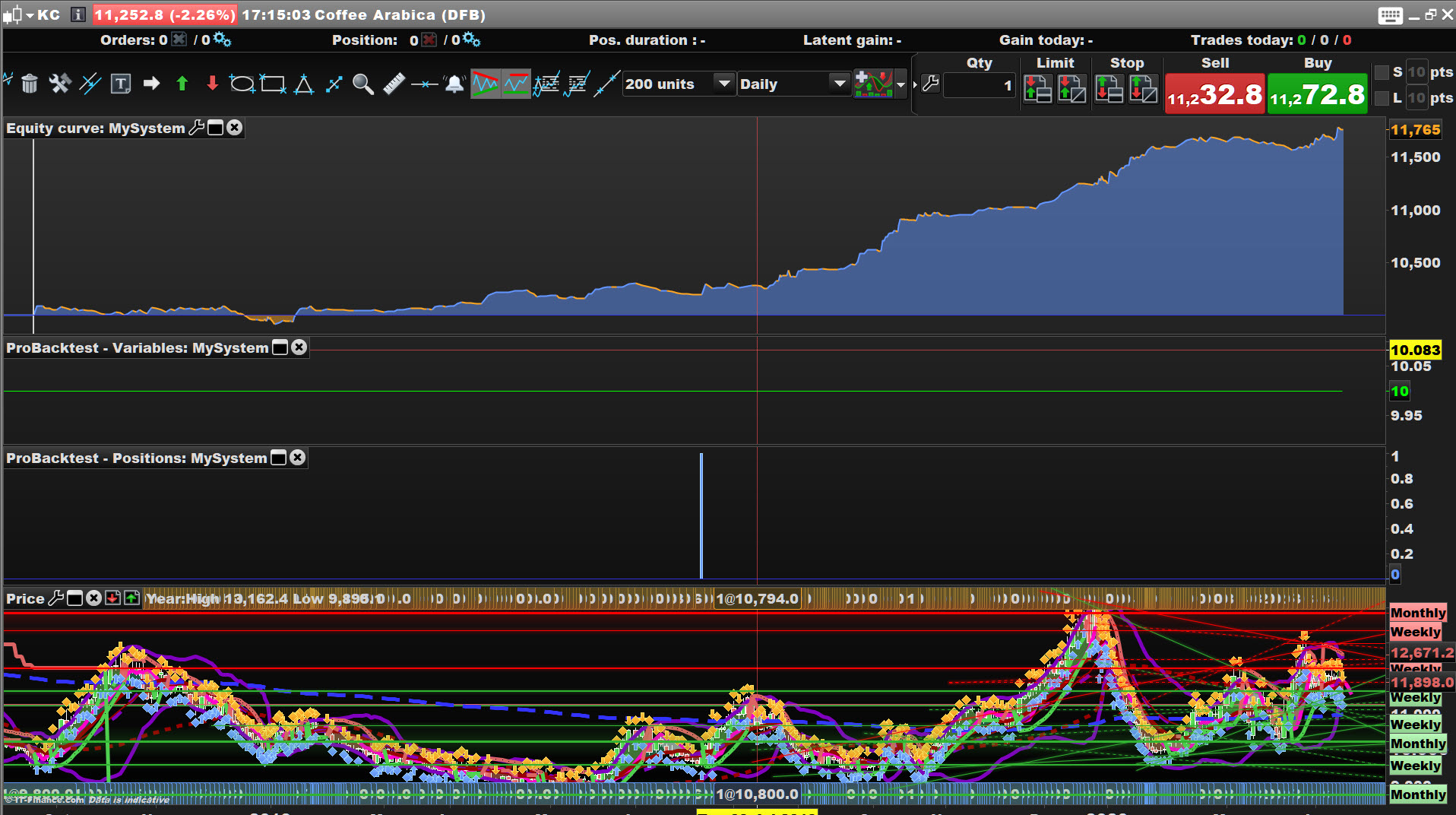Select the trash can delete objects tool
Screen dimensions: 1456x815
[30, 84]
